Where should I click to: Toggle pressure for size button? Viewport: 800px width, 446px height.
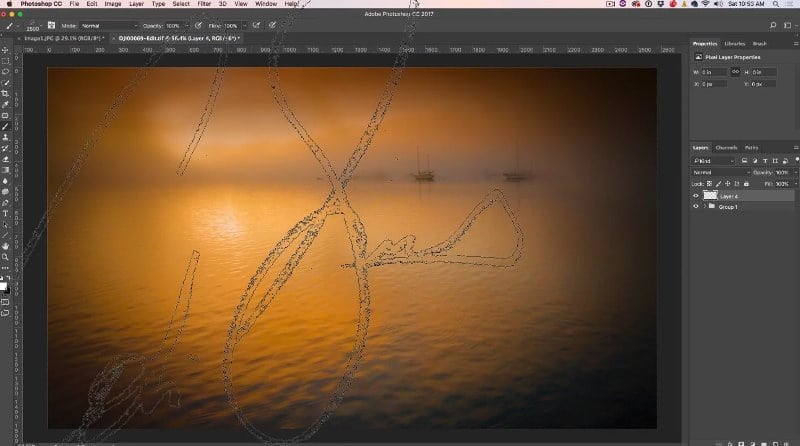[272, 25]
